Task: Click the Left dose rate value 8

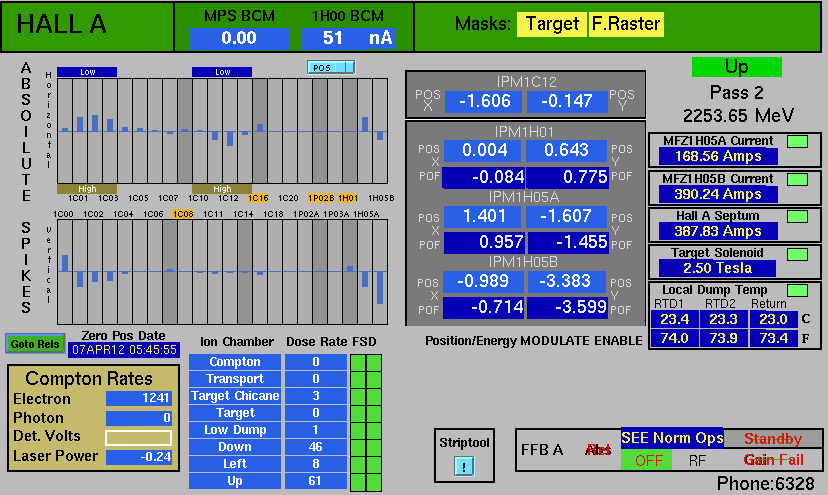Action: pyautogui.click(x=315, y=464)
